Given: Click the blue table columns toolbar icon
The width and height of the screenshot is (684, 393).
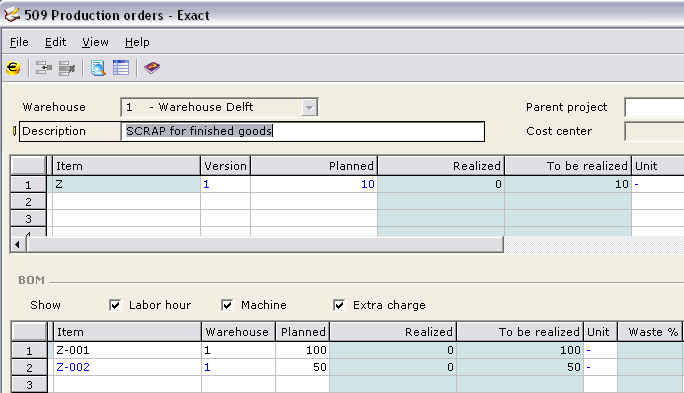Looking at the screenshot, I should point(121,68).
